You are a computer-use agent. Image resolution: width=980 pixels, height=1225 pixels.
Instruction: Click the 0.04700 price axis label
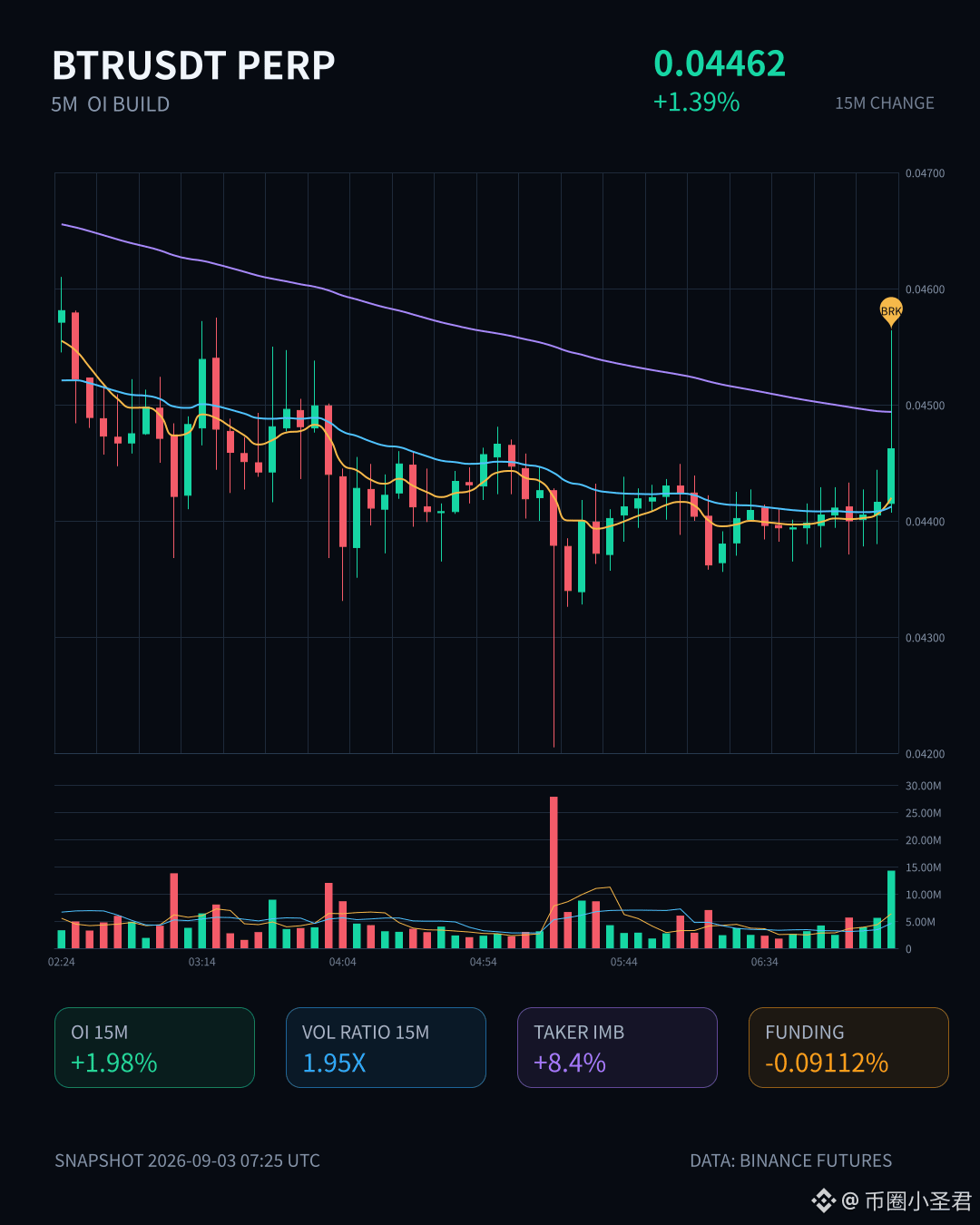(x=925, y=173)
